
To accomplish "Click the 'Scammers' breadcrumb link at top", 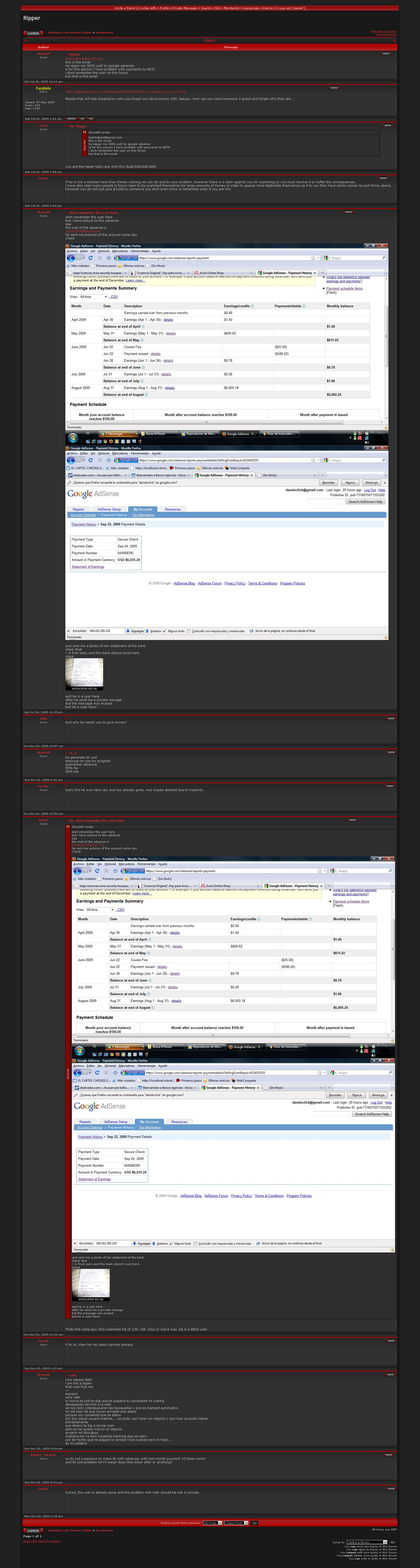I will pos(104,32).
